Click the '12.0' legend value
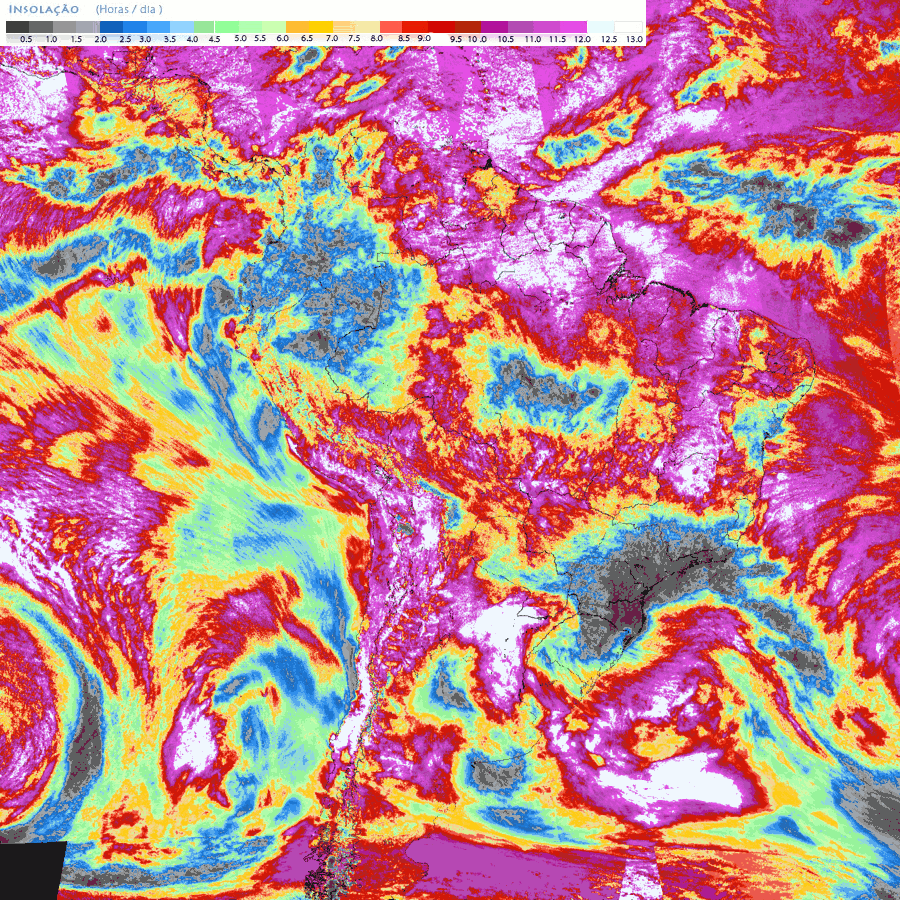 coord(582,40)
